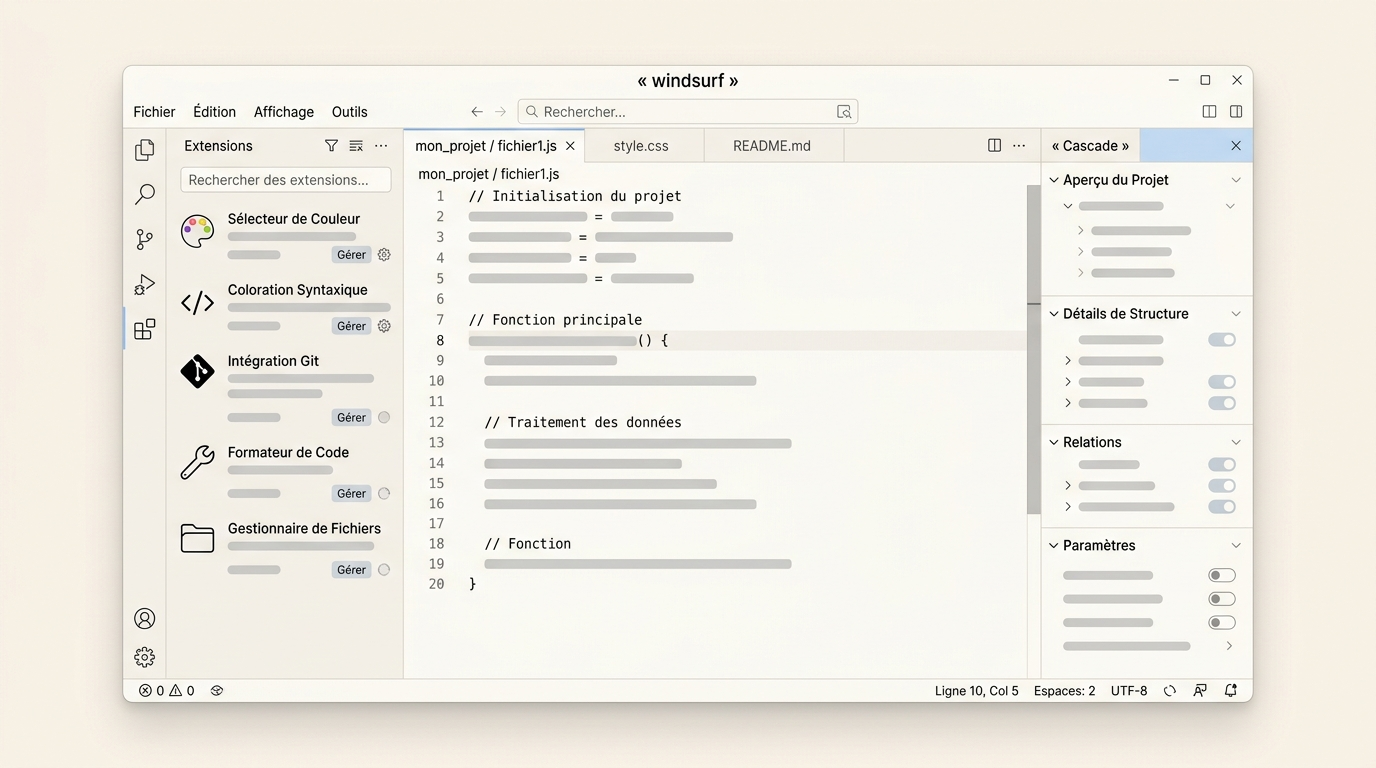Switch to the README.md tab
This screenshot has width=1376, height=768.
[x=772, y=146]
